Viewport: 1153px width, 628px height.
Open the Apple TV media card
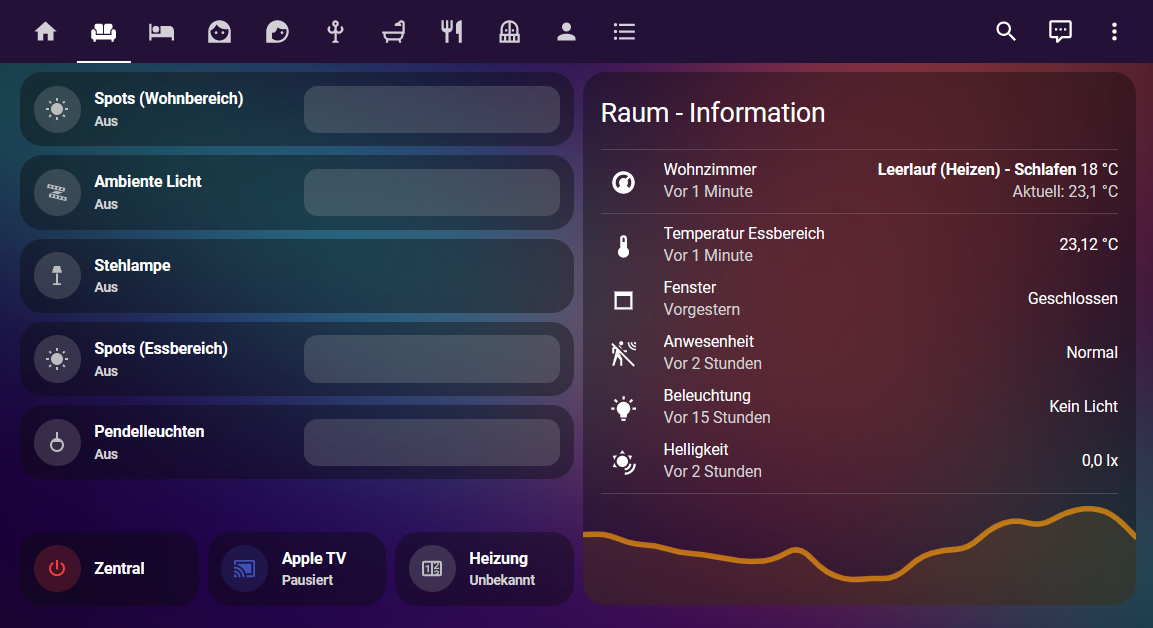coord(296,569)
